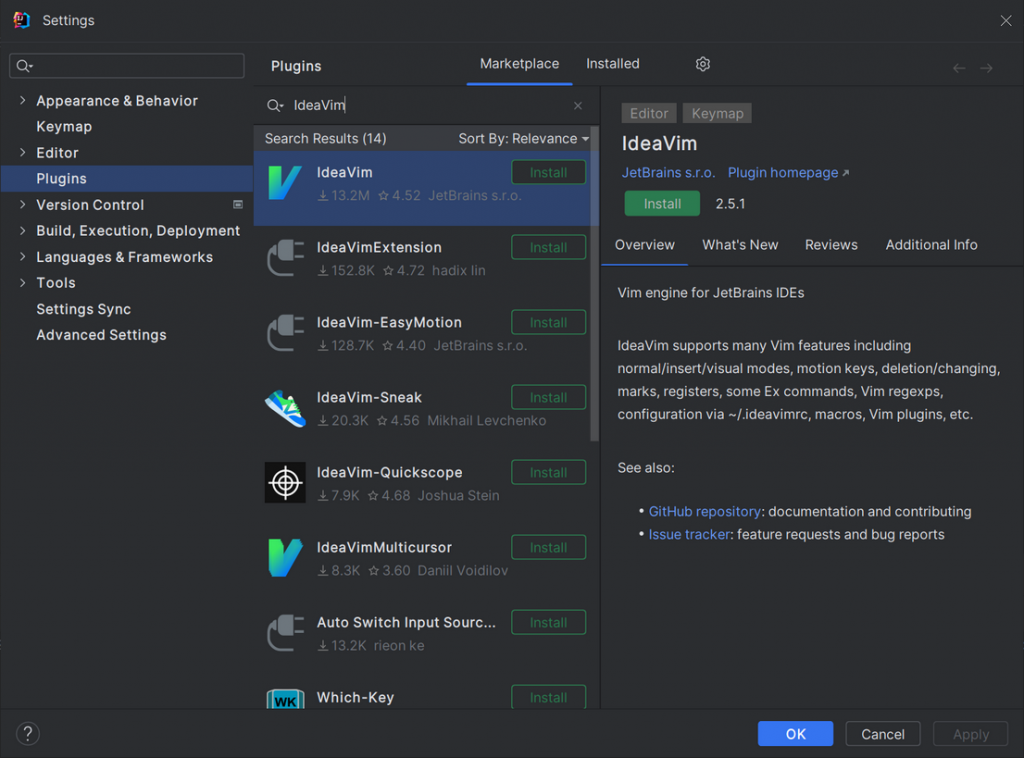Open the What's New tab
The width and height of the screenshot is (1024, 758).
740,245
